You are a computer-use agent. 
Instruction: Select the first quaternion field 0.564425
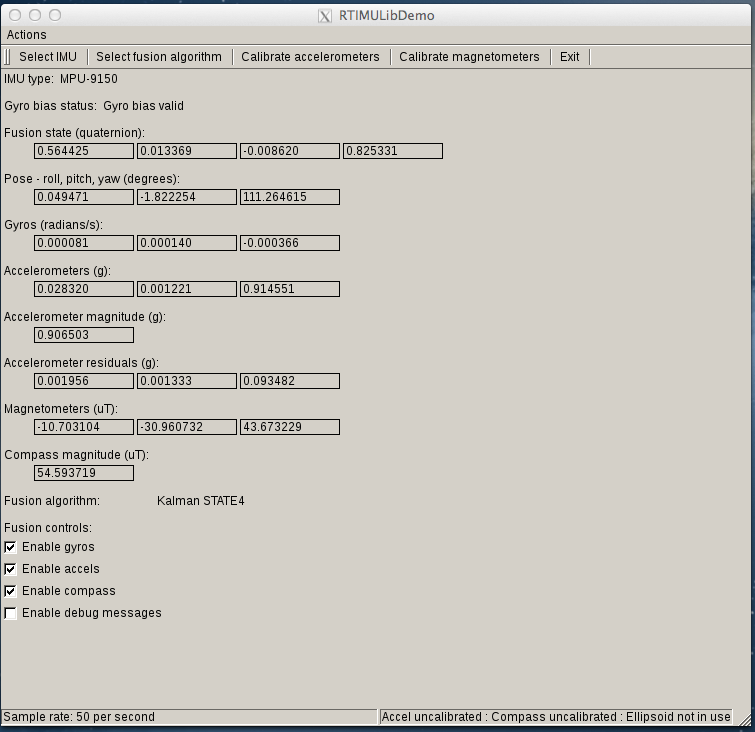(84, 151)
